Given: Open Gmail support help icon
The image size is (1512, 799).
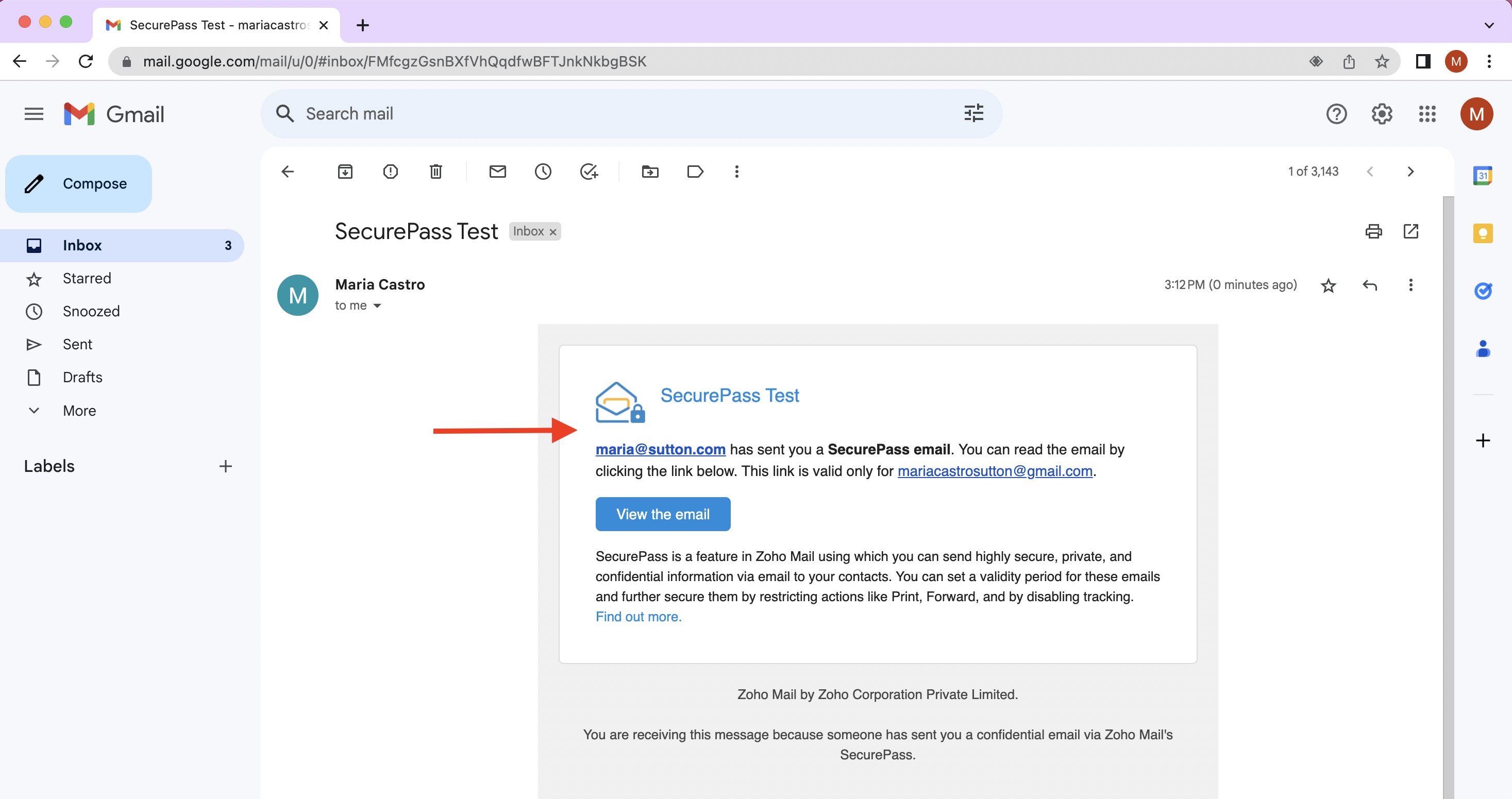Looking at the screenshot, I should 1336,113.
